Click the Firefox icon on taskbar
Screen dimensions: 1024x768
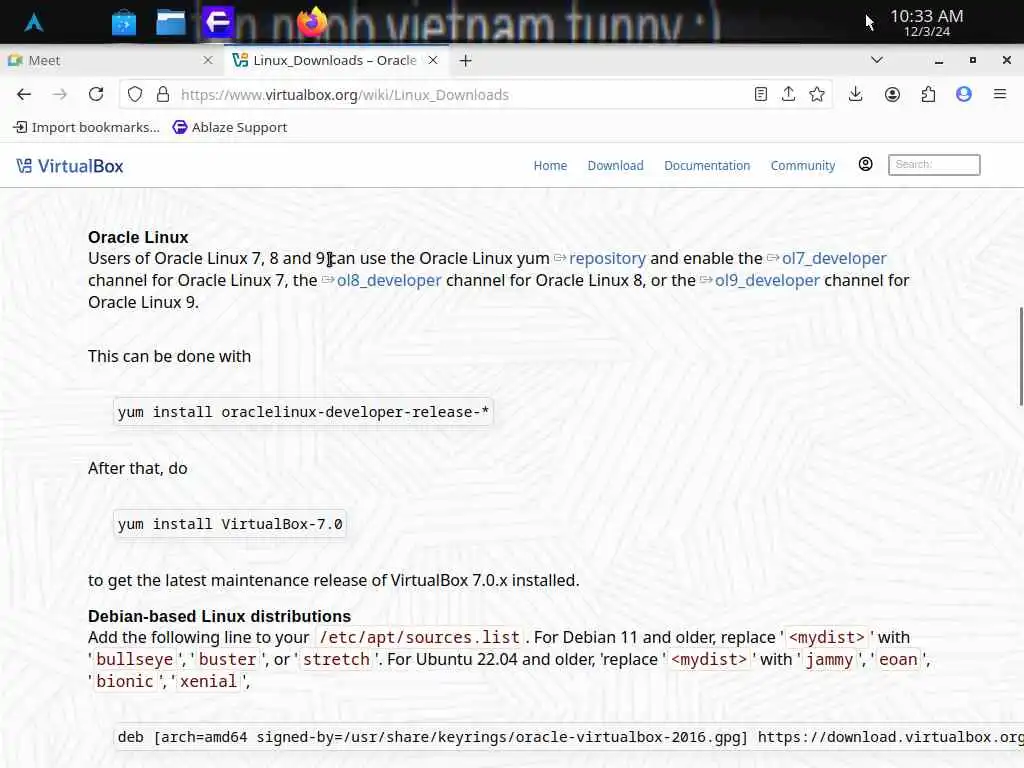(x=312, y=22)
